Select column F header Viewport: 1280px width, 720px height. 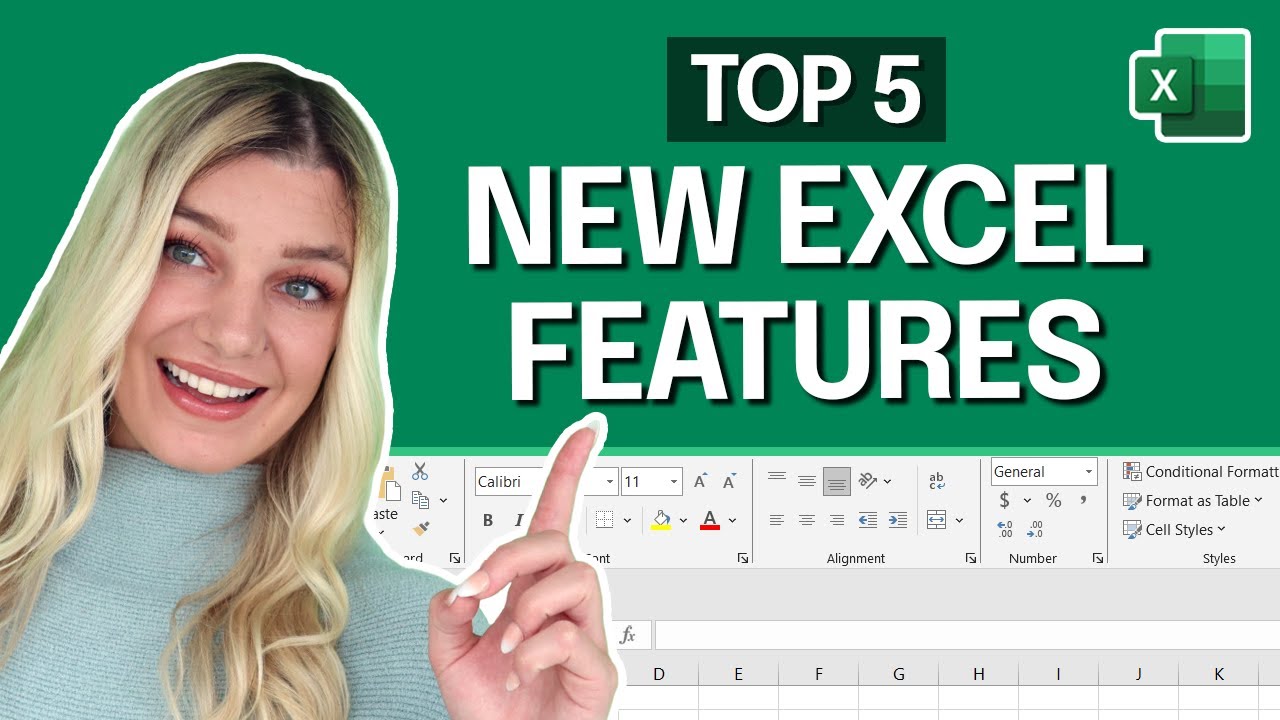click(818, 675)
